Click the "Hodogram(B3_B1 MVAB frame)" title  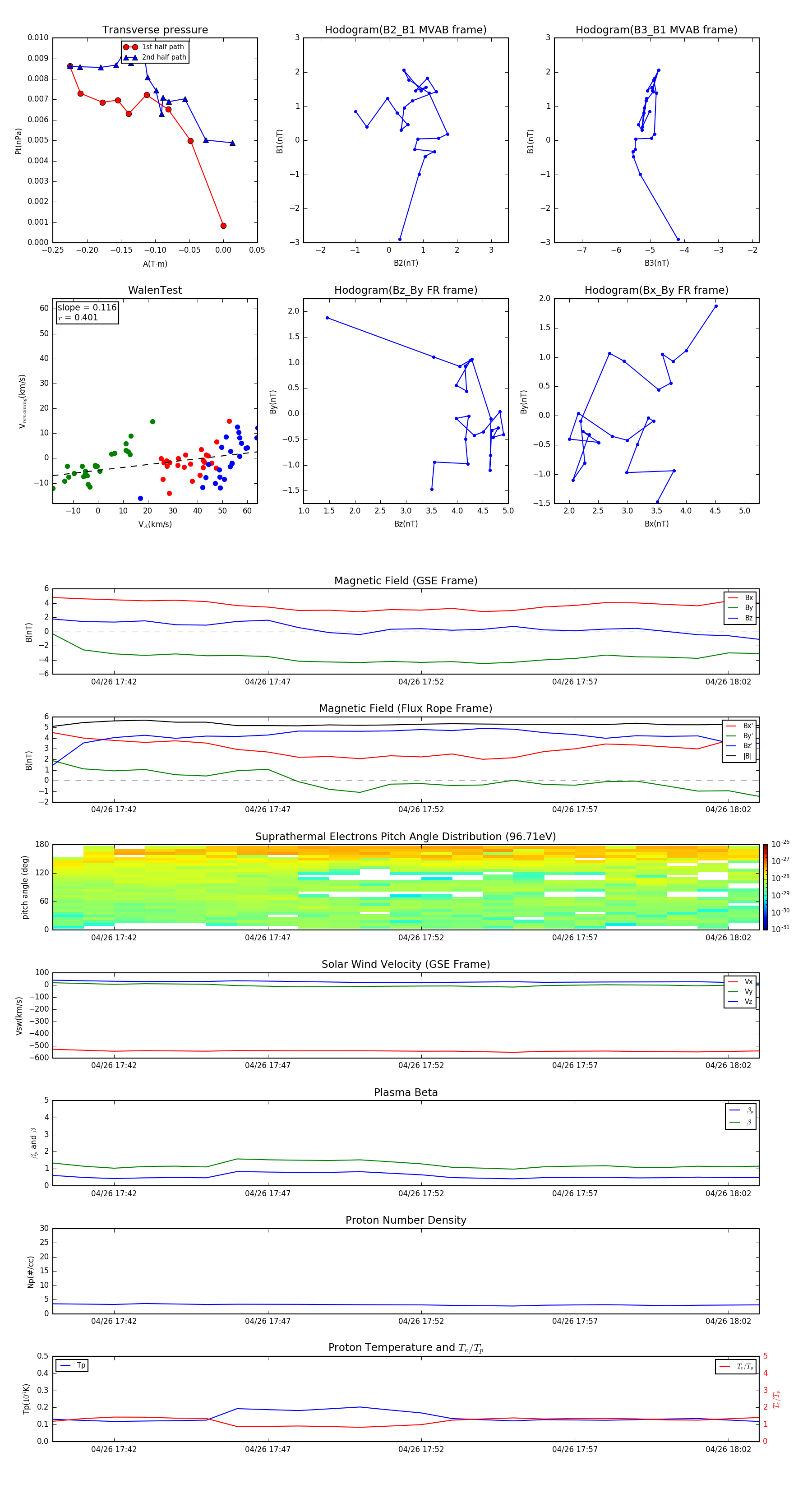[656, 29]
